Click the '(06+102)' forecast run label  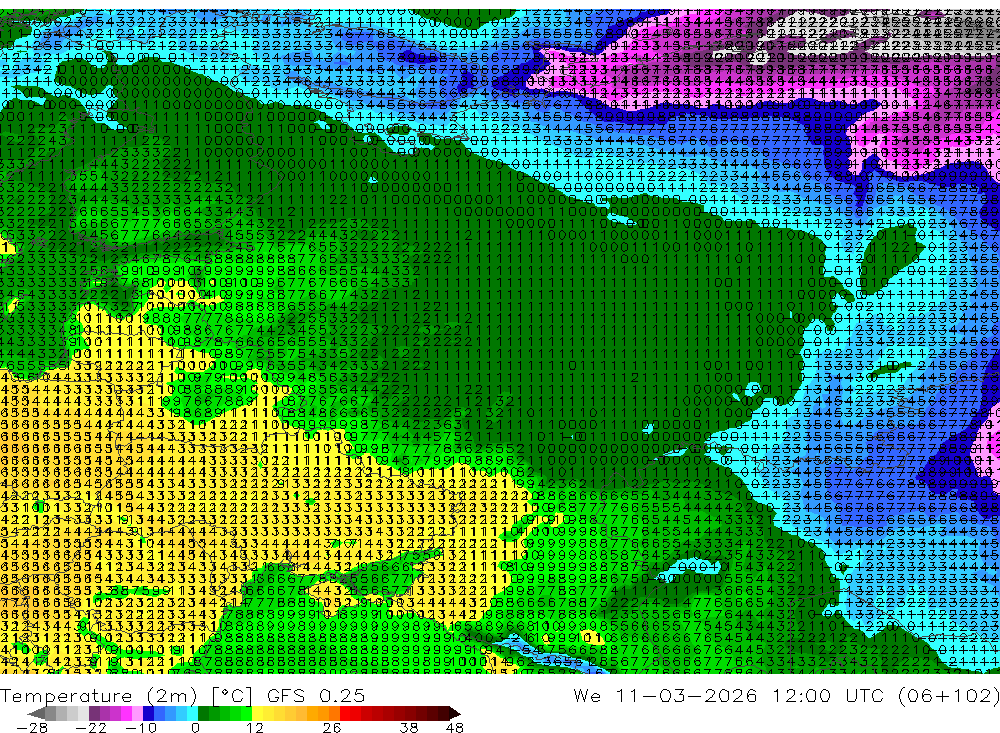tap(948, 696)
